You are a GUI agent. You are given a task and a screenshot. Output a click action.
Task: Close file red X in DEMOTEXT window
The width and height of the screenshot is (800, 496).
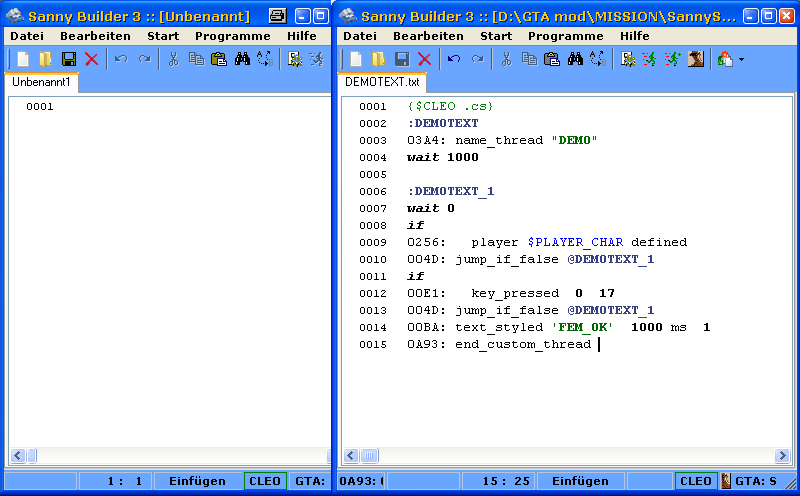[x=424, y=59]
